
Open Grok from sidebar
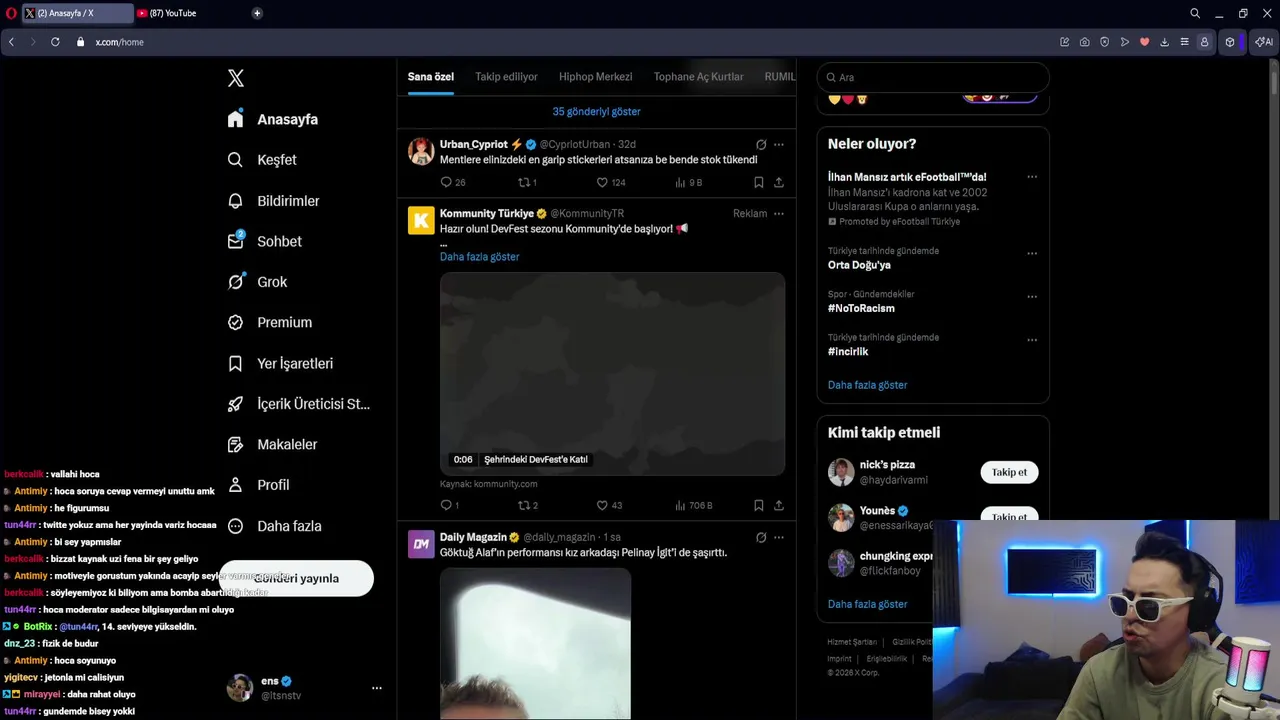(x=257, y=282)
